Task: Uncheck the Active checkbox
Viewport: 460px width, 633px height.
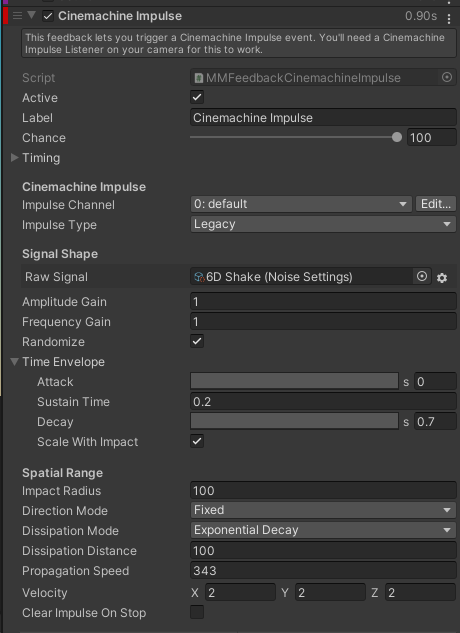Action: click(x=197, y=97)
